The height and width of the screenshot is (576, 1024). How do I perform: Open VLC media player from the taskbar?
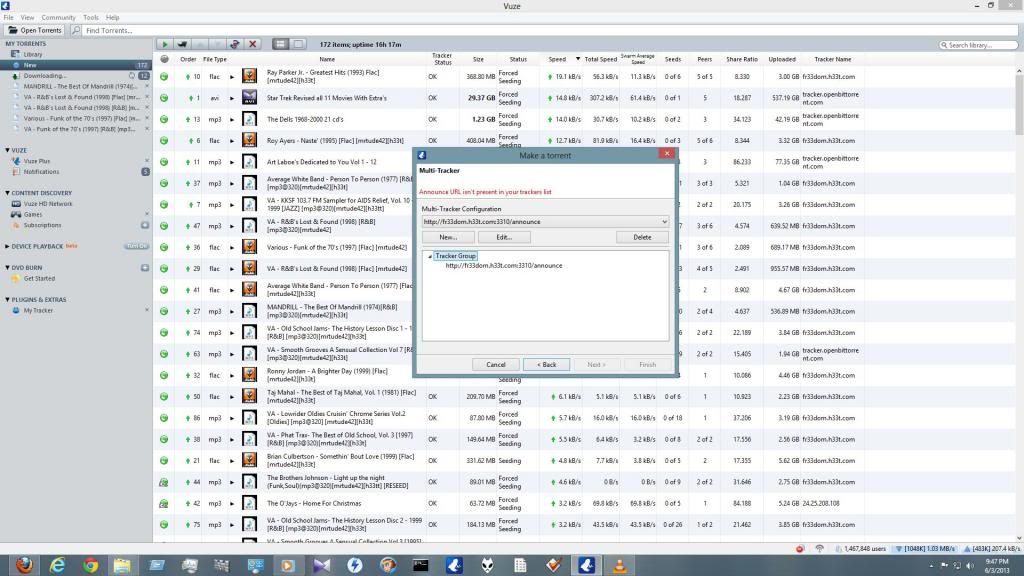[619, 566]
